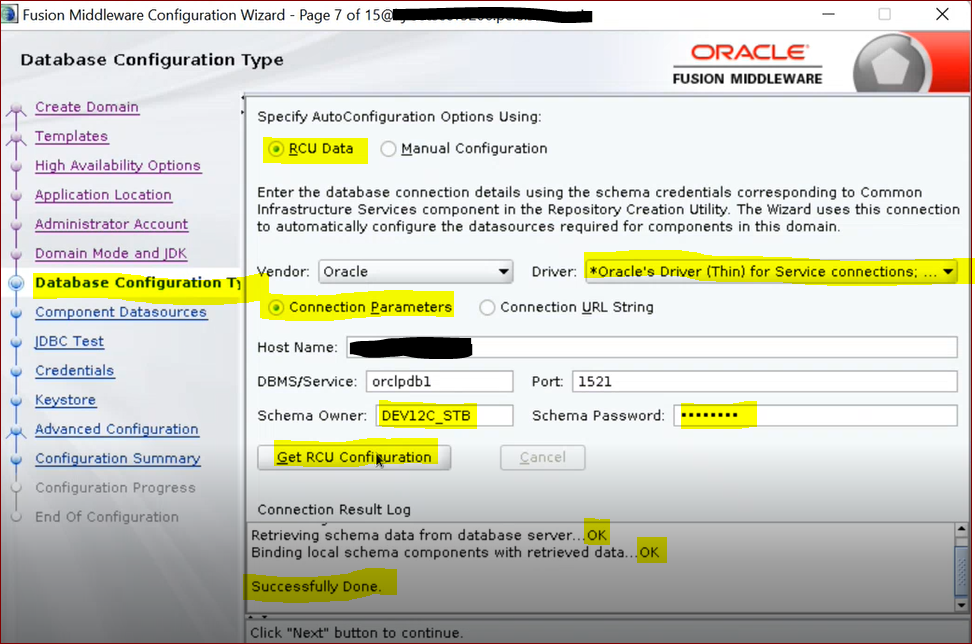Go to Component Datasources step
The image size is (976, 644).
(x=121, y=312)
